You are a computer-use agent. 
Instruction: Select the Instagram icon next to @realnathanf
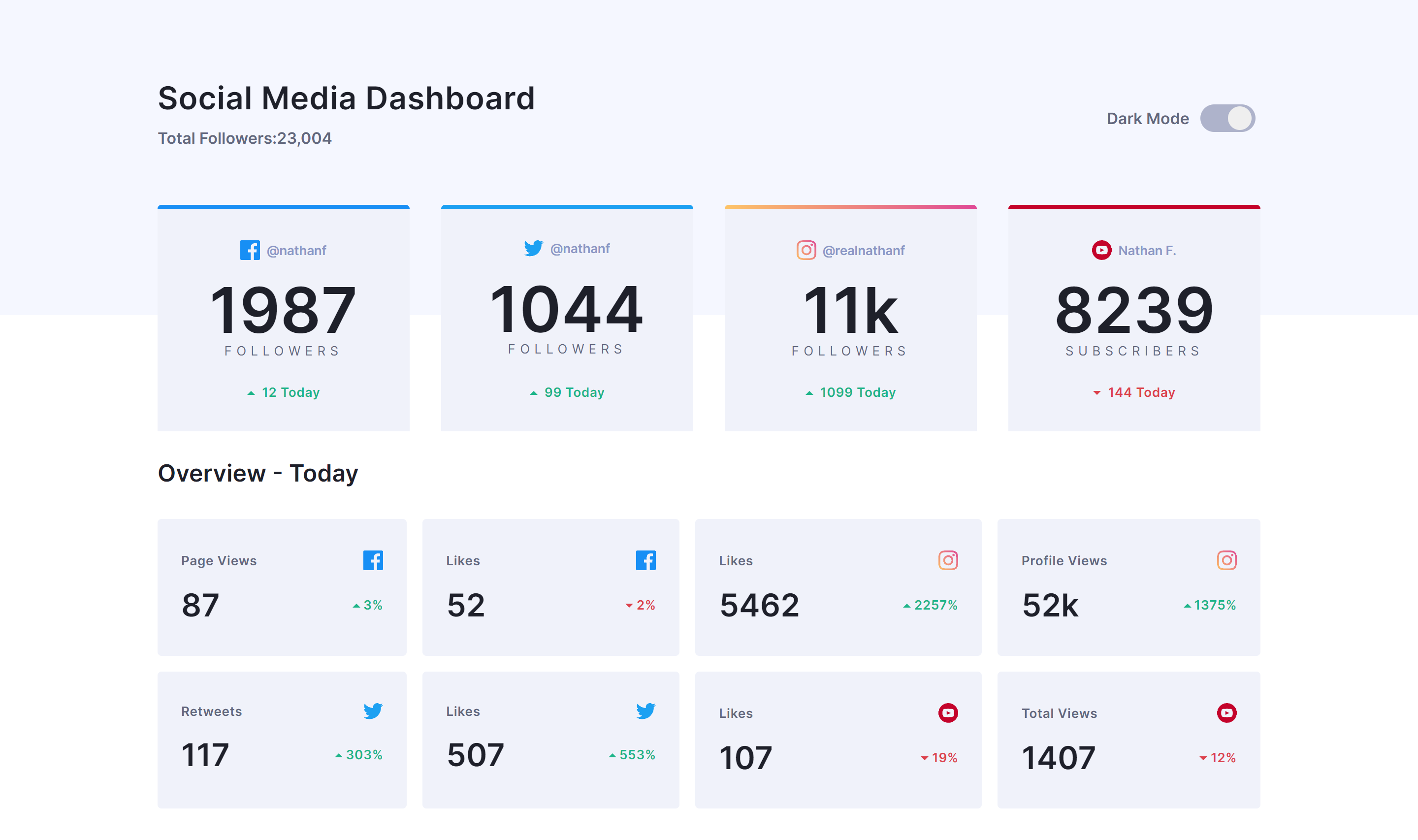806,250
